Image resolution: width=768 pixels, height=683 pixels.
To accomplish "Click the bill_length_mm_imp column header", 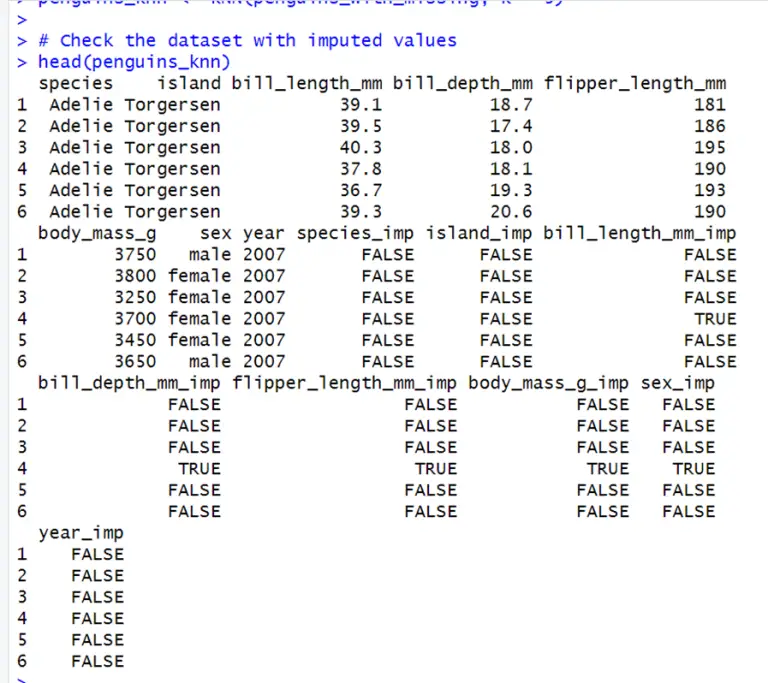I will pos(639,234).
